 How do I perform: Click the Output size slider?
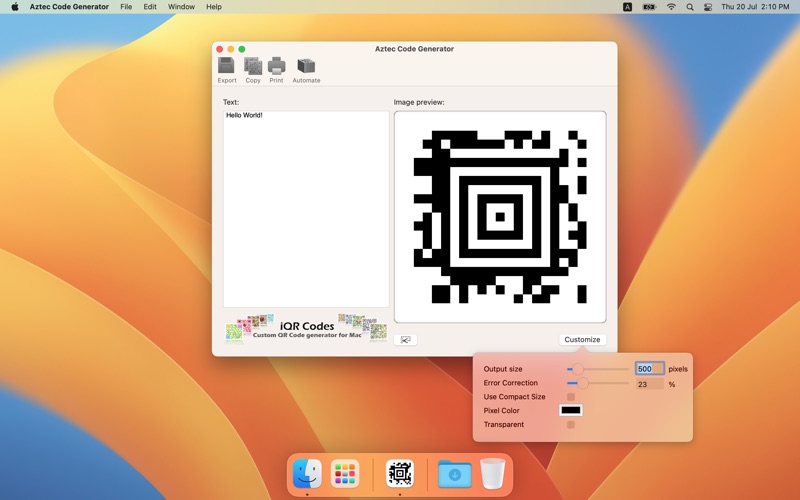(x=597, y=369)
